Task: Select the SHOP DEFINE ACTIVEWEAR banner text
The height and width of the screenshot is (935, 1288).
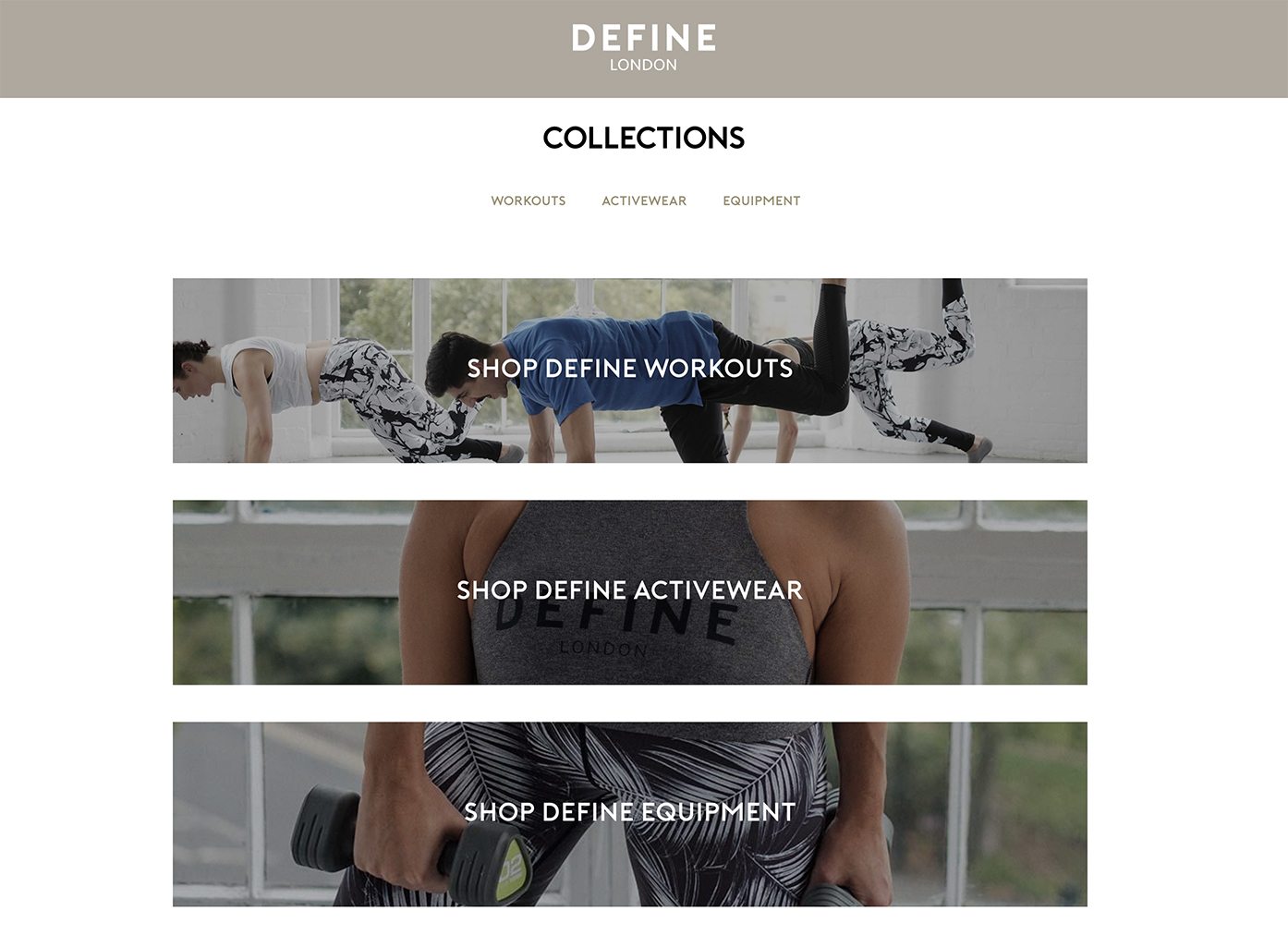Action: [x=630, y=589]
